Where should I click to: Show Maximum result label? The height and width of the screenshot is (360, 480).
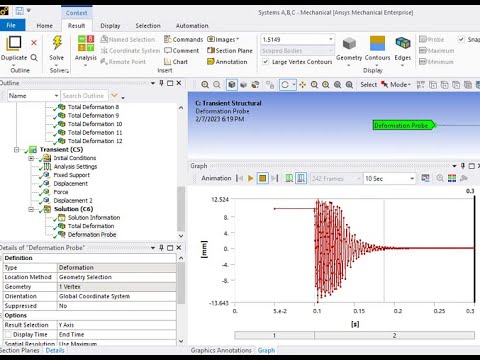coord(436,51)
